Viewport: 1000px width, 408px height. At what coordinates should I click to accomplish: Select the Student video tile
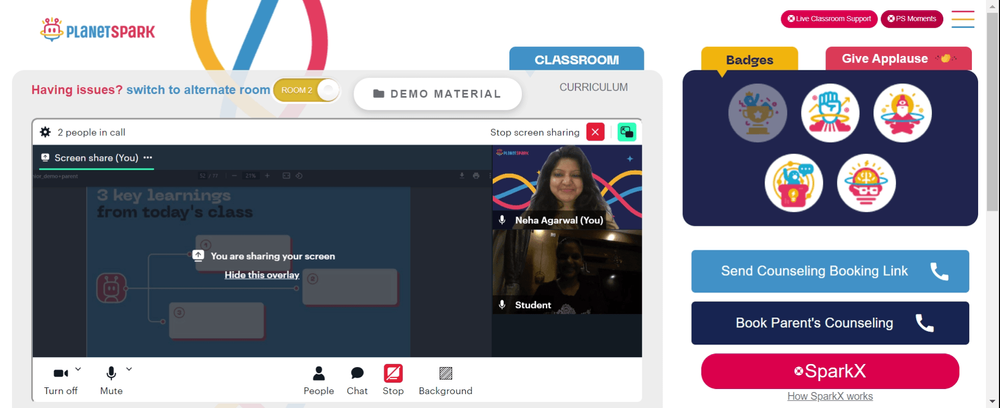pyautogui.click(x=567, y=272)
